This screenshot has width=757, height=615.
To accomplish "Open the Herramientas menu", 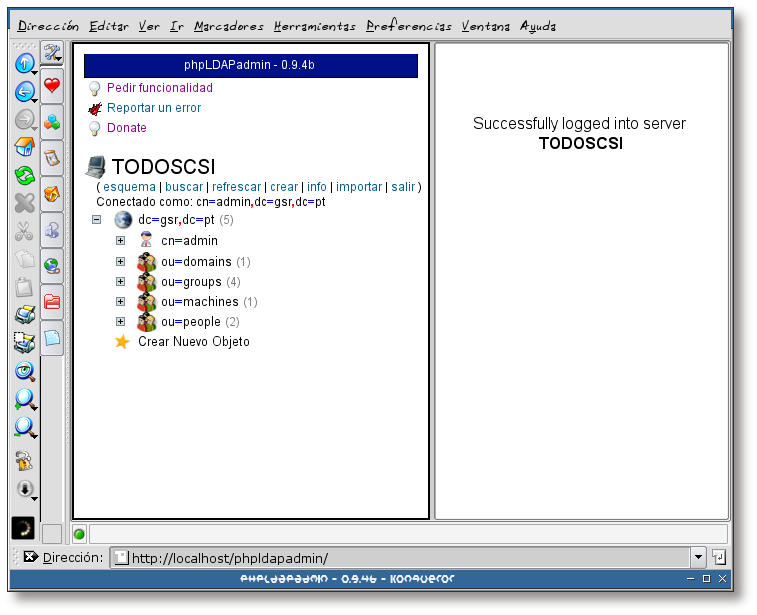I will click(x=314, y=26).
